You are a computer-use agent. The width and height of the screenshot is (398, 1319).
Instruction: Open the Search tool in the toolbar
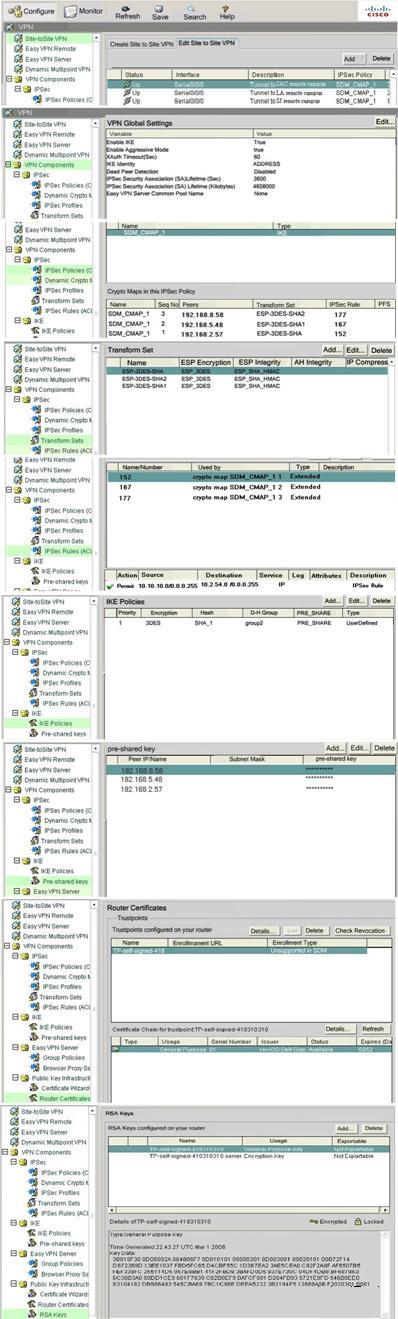click(195, 11)
